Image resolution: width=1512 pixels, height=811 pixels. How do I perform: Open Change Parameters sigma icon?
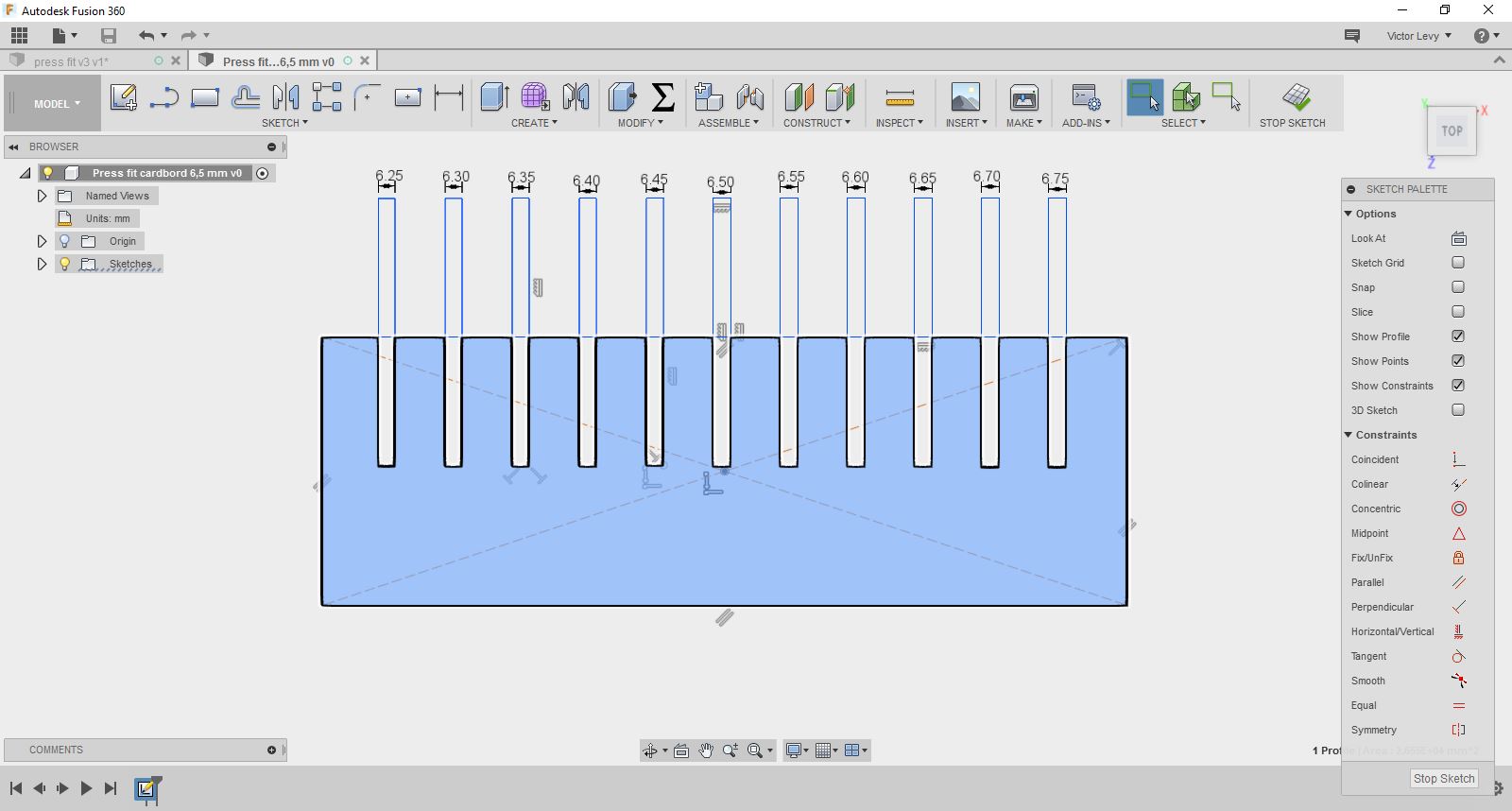tap(663, 96)
